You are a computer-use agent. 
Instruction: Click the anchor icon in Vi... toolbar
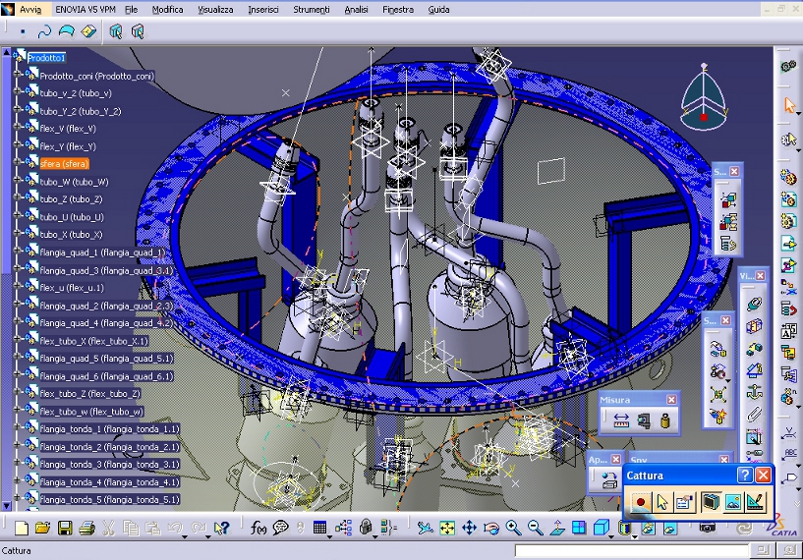(x=754, y=391)
